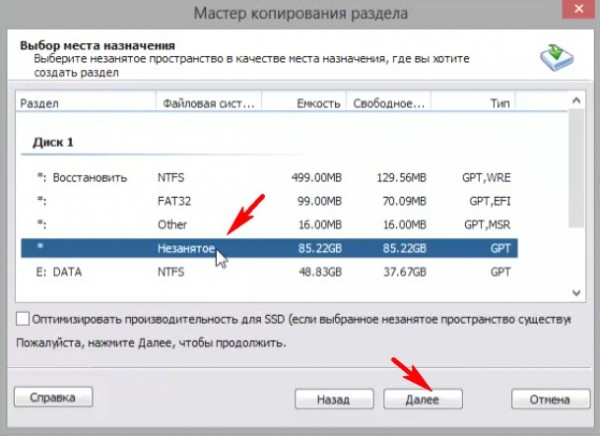The width and height of the screenshot is (600, 436).
Task: Cancel the wizard with Отмена
Action: pos(550,399)
